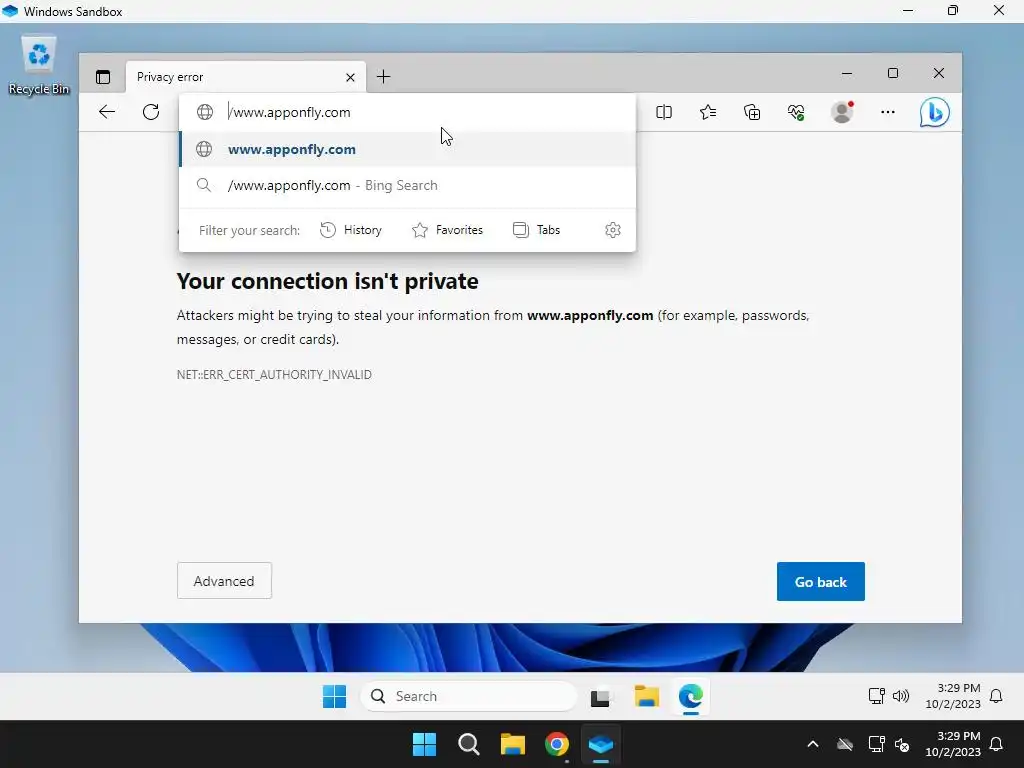Image resolution: width=1024 pixels, height=768 pixels.
Task: Choose the Bing Search suggestion
Action: [x=408, y=185]
